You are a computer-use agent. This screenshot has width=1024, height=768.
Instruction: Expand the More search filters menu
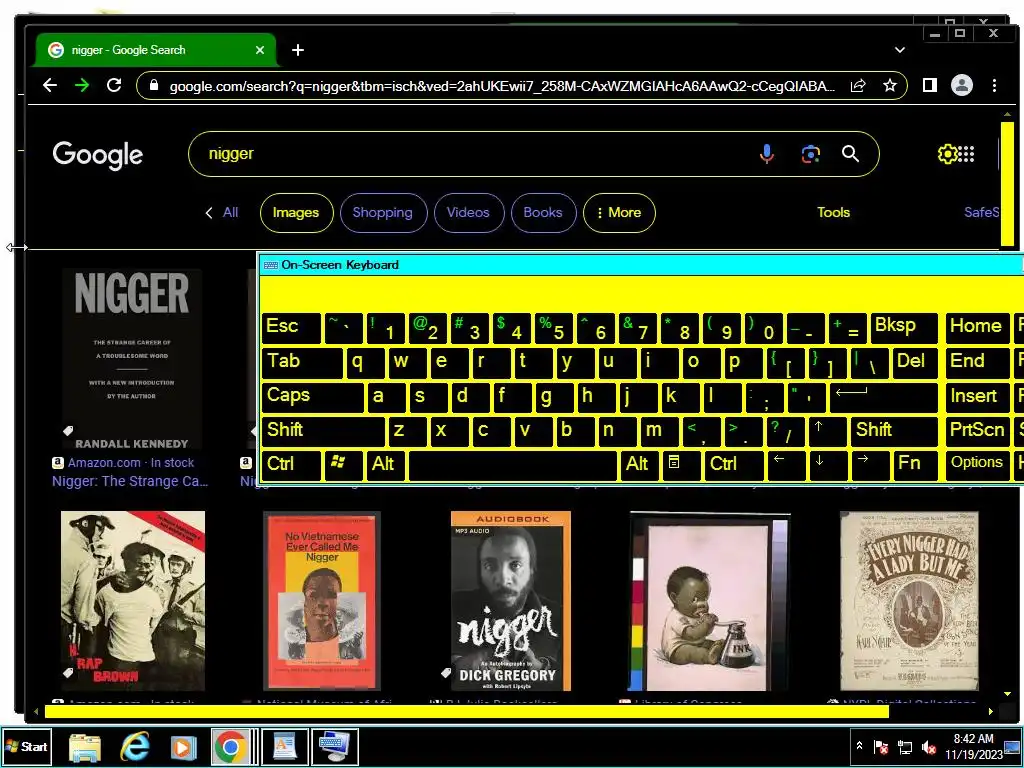[x=619, y=213]
